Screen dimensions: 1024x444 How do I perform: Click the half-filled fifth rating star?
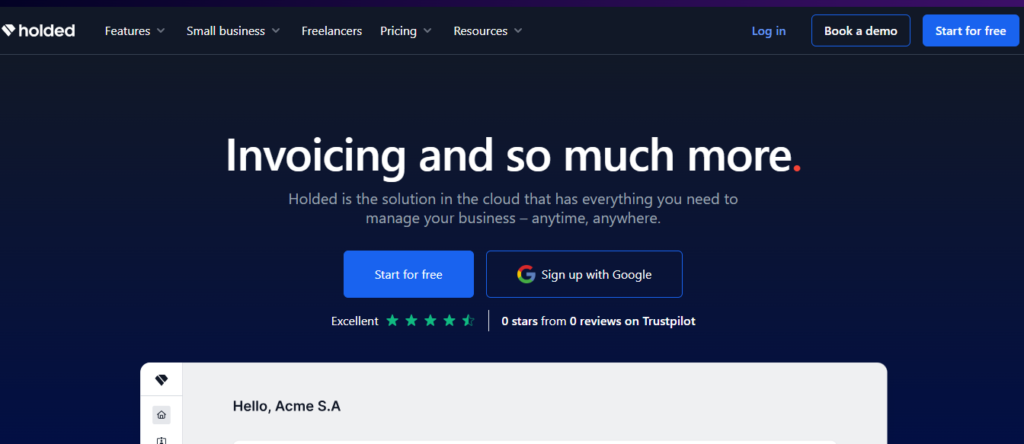coord(468,321)
